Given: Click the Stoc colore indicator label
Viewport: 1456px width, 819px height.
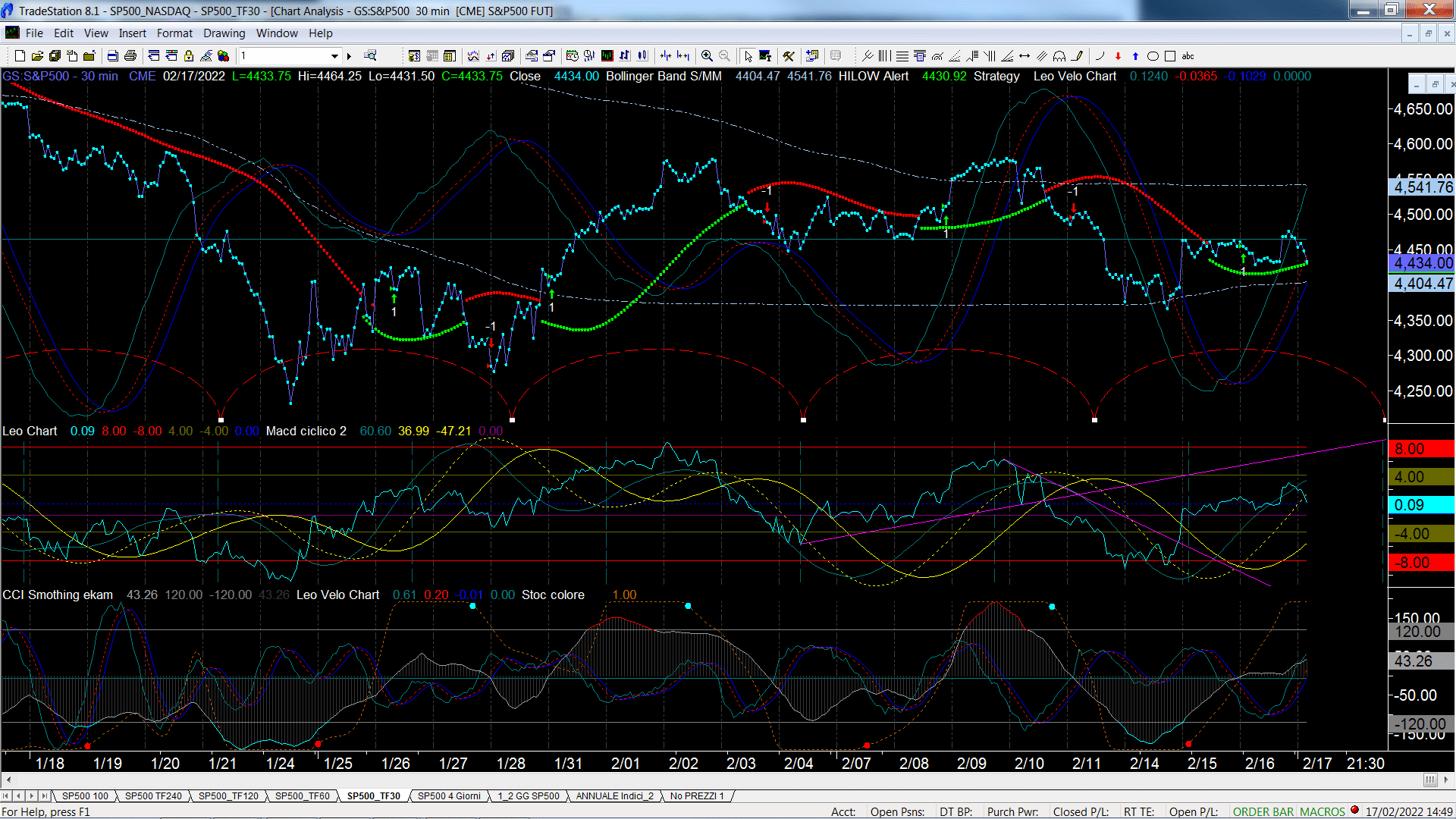Looking at the screenshot, I should pos(553,595).
